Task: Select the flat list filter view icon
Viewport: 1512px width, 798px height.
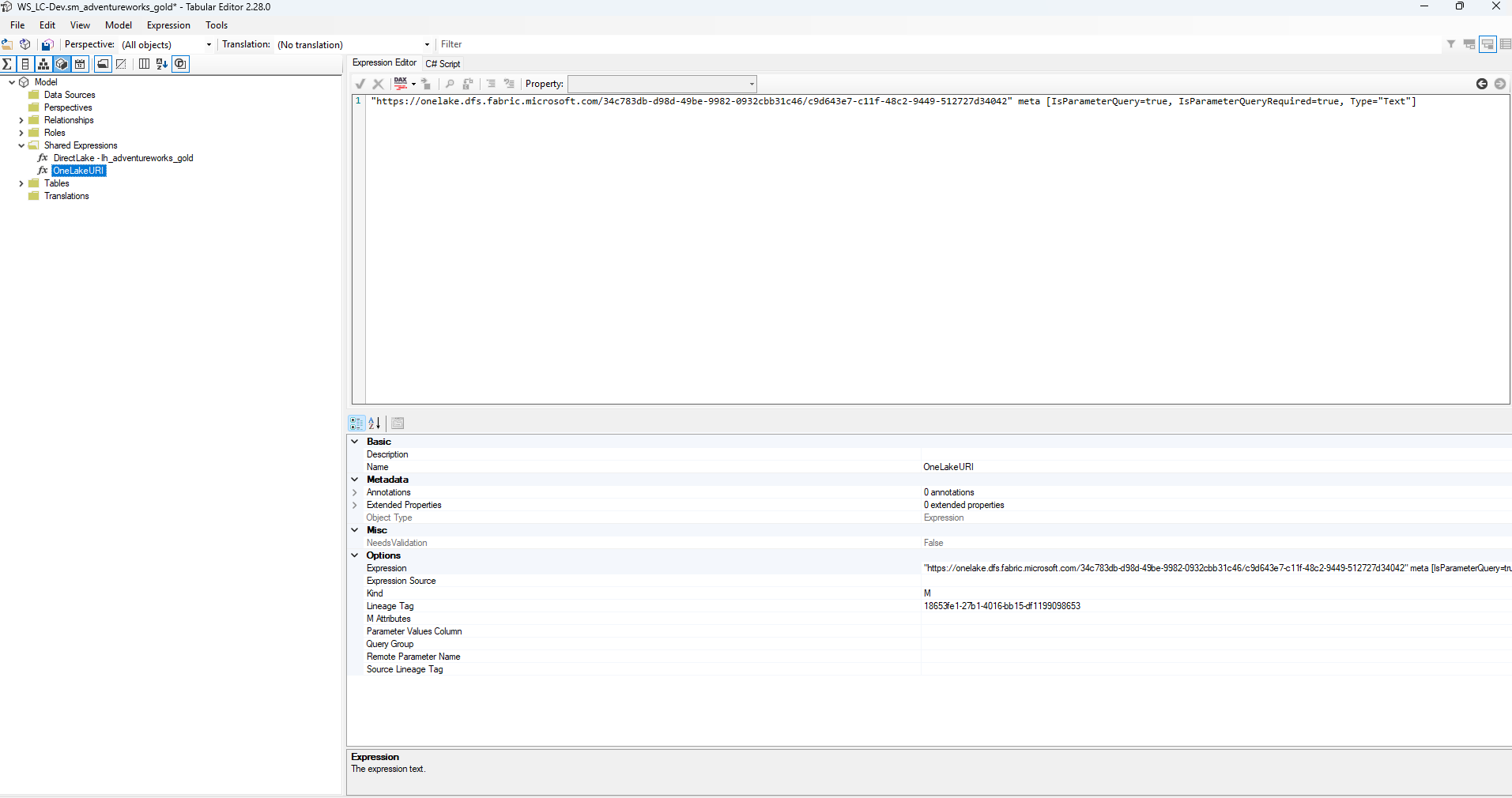Action: coord(1505,44)
